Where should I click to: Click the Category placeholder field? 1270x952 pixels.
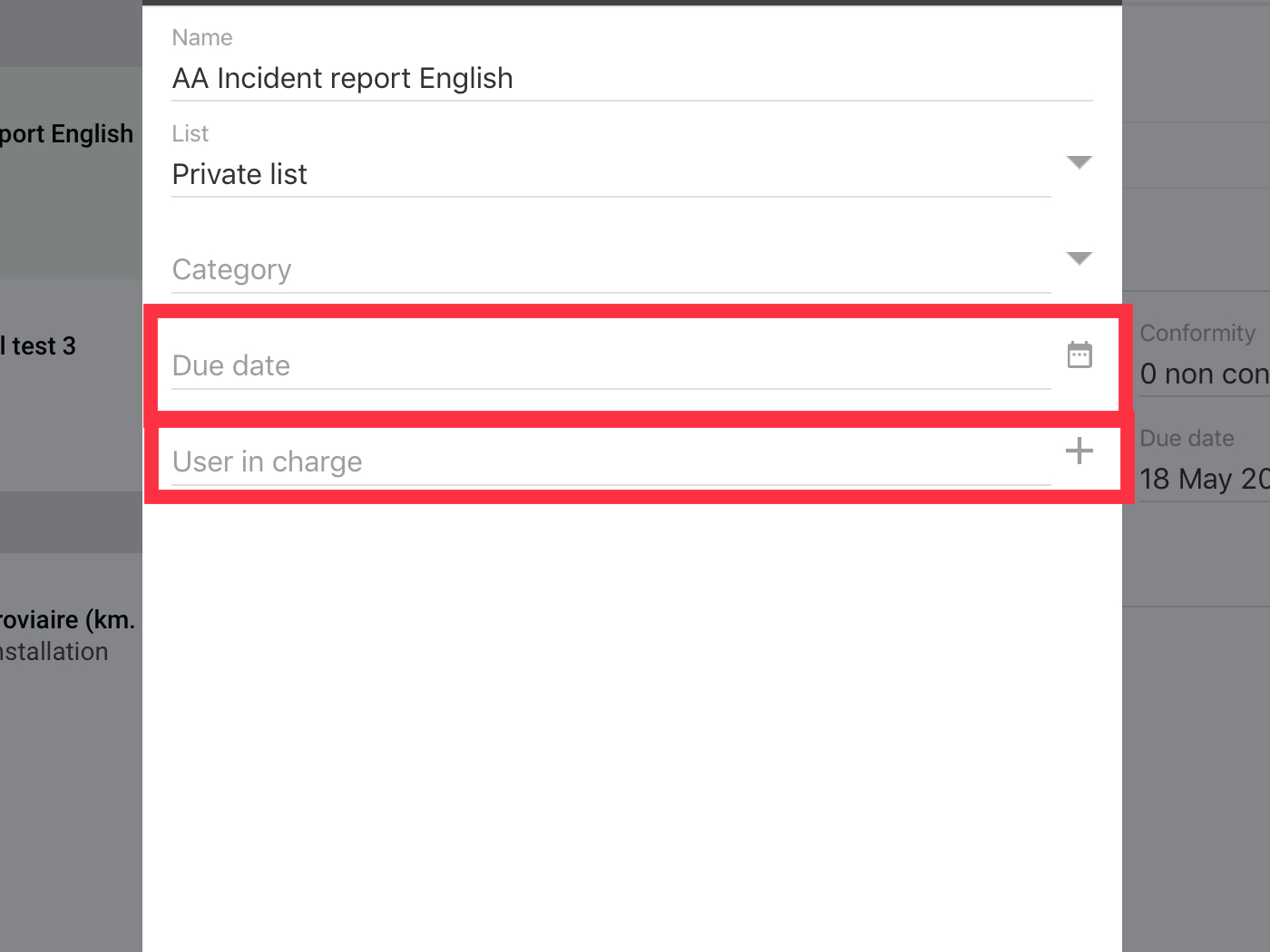click(611, 270)
